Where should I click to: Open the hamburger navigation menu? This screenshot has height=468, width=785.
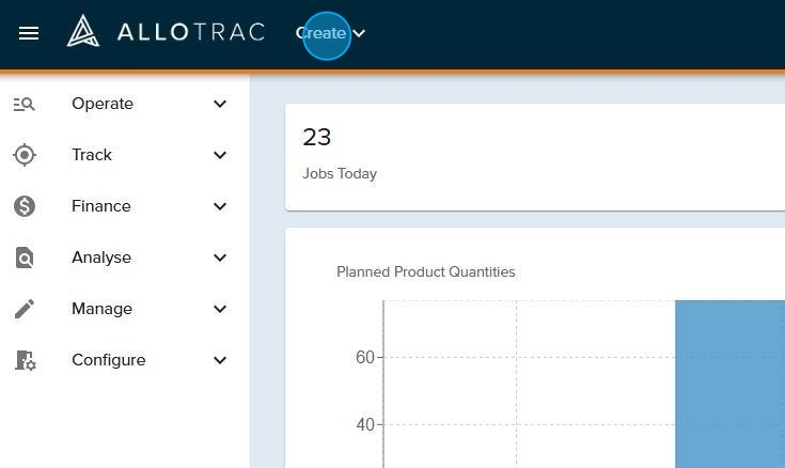(29, 33)
